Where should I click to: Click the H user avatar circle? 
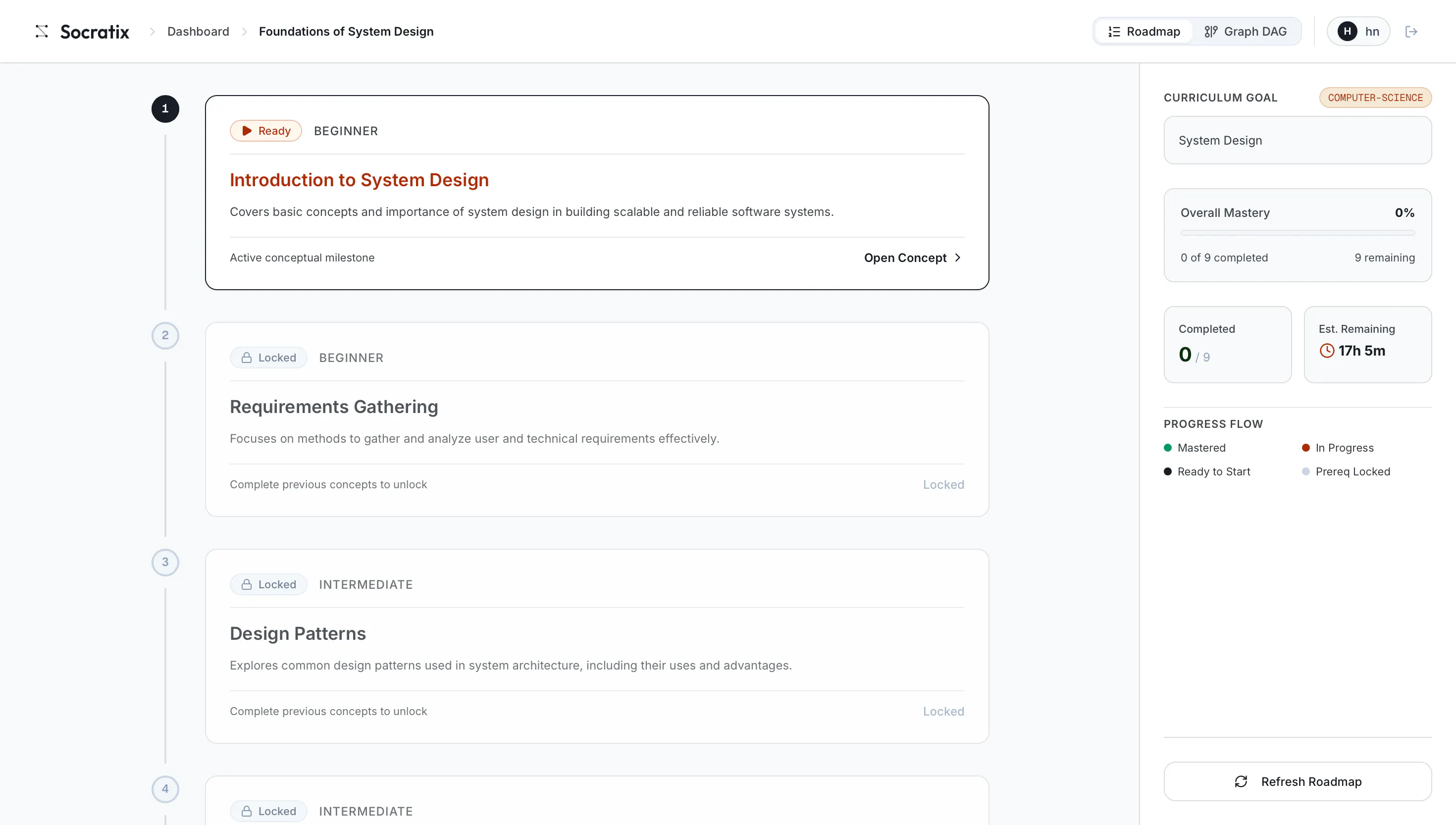click(x=1347, y=31)
